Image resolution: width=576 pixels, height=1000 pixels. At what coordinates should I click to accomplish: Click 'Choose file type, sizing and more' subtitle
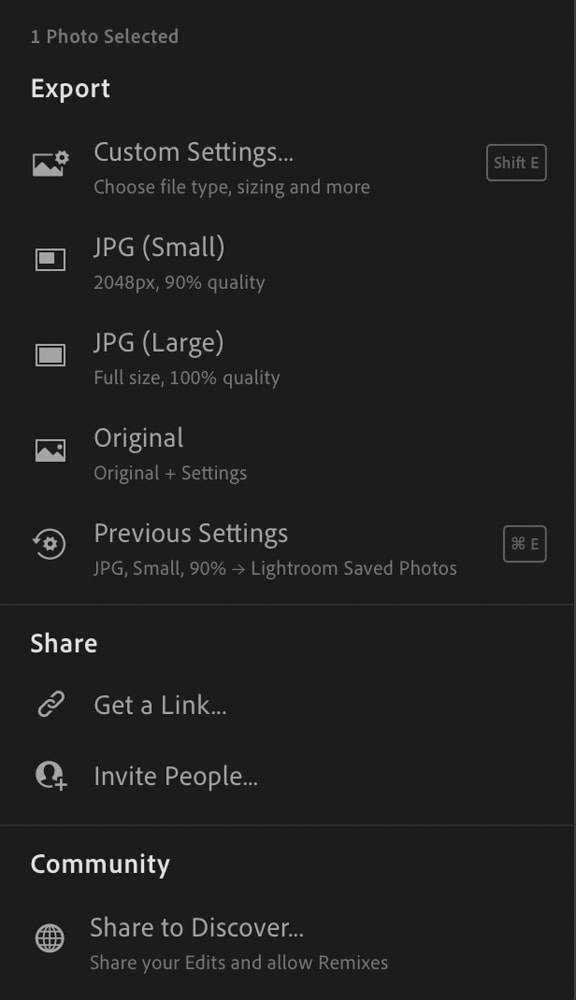[x=232, y=188]
